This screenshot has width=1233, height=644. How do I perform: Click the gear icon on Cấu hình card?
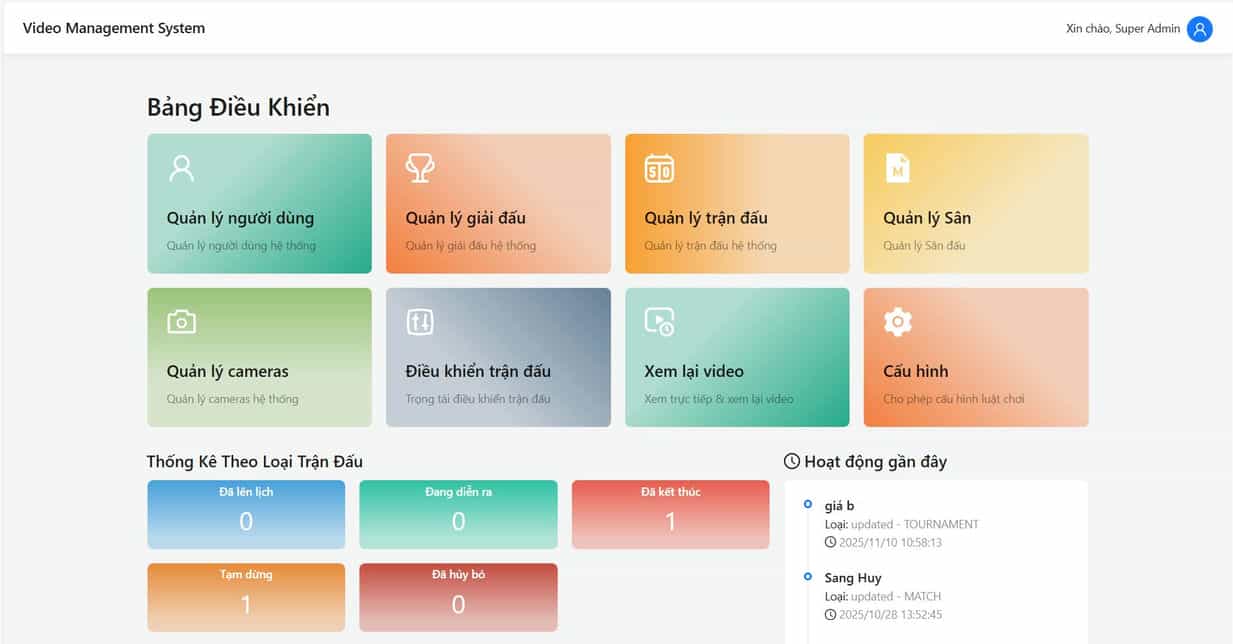898,321
